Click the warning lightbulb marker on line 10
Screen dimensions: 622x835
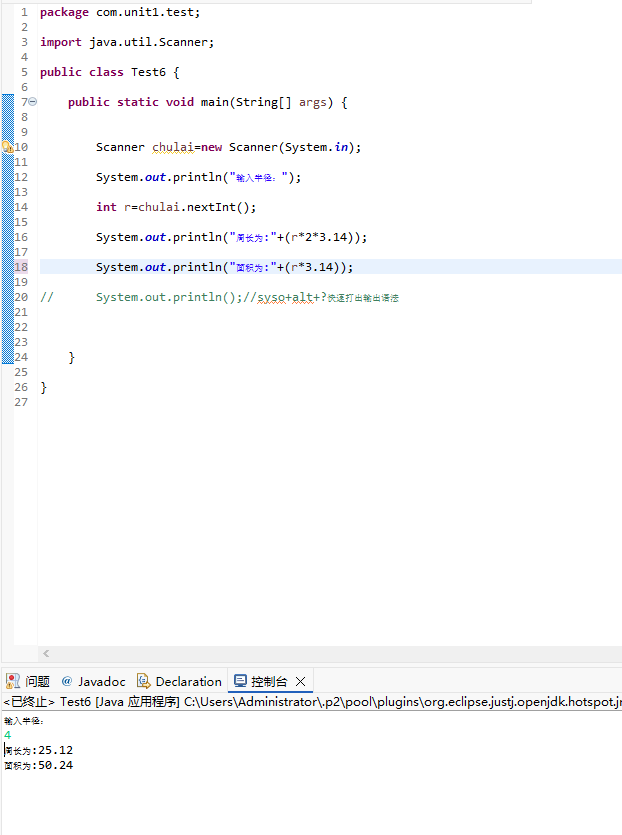[x=7, y=147]
